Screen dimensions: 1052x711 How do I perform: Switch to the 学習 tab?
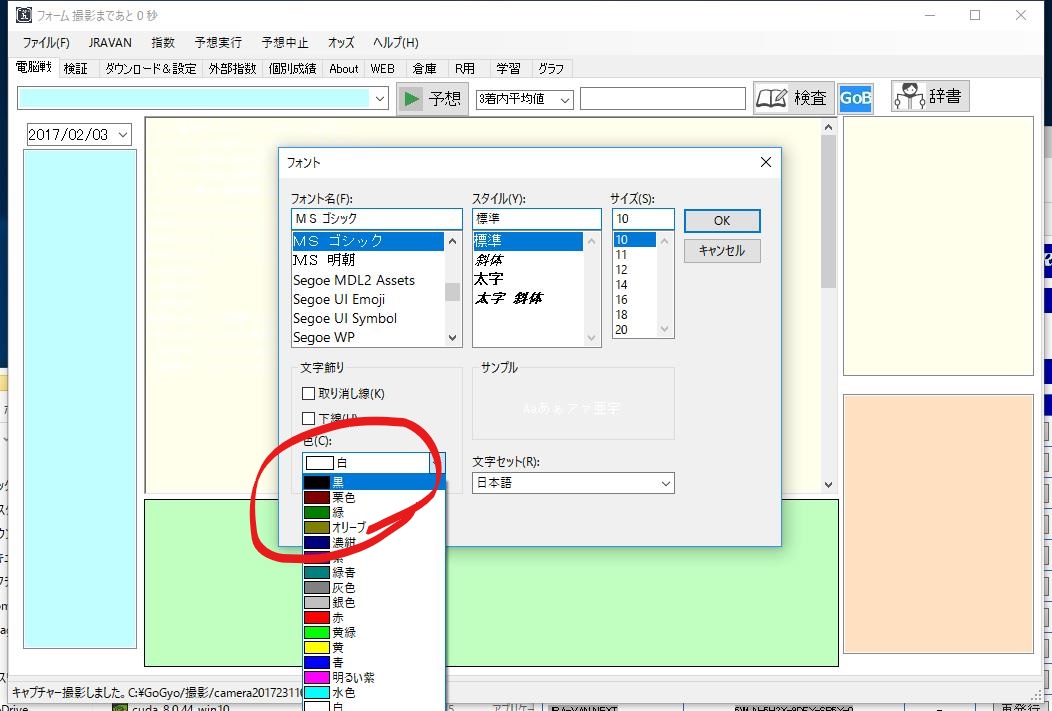coord(508,68)
